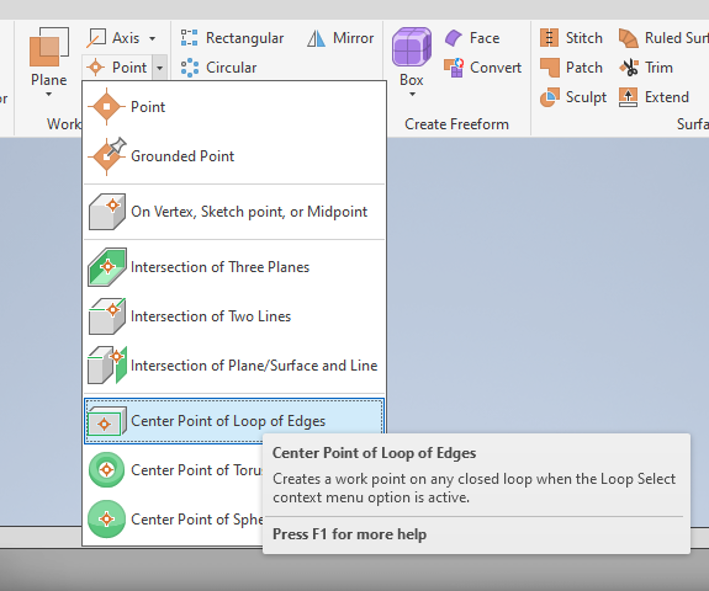Select the Rectangular pattern tool
709x591 pixels.
232,38
